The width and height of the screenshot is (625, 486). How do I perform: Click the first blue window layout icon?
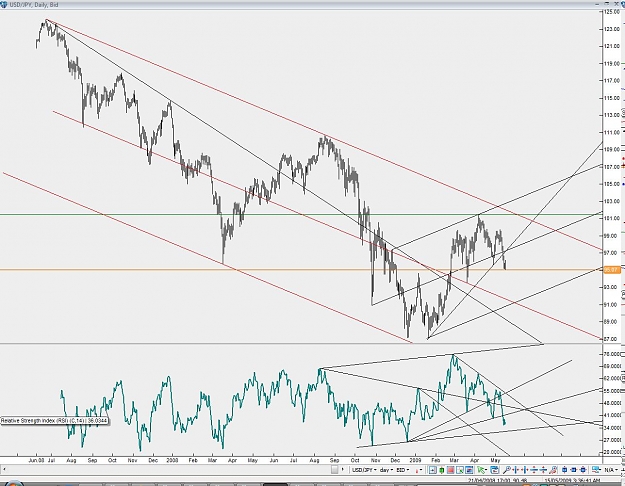[564, 470]
